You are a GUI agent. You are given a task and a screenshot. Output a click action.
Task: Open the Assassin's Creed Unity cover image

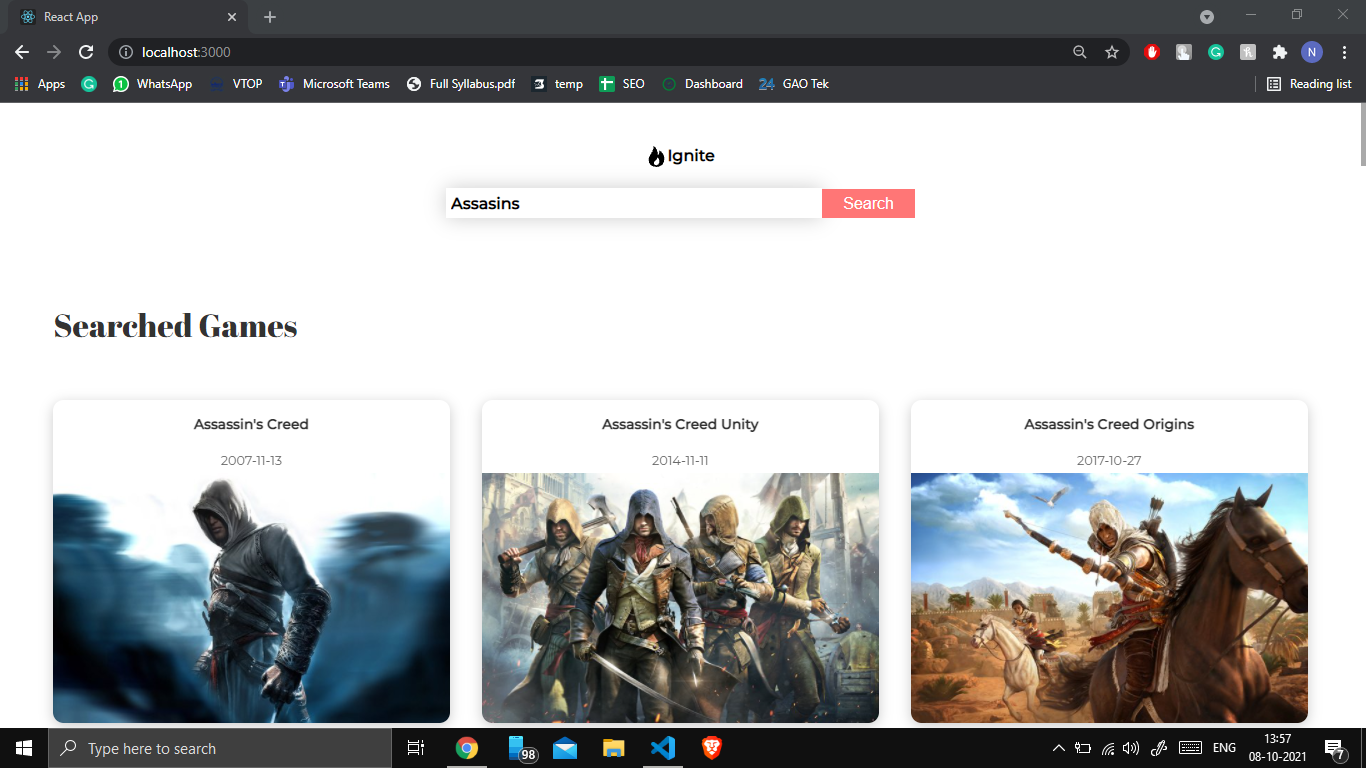(680, 598)
